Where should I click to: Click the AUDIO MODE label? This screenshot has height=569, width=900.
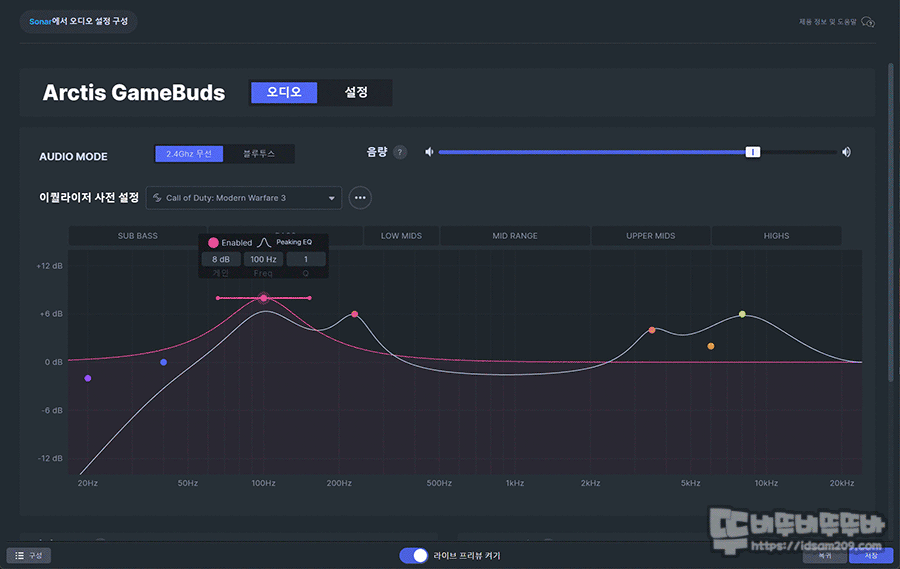click(x=73, y=157)
